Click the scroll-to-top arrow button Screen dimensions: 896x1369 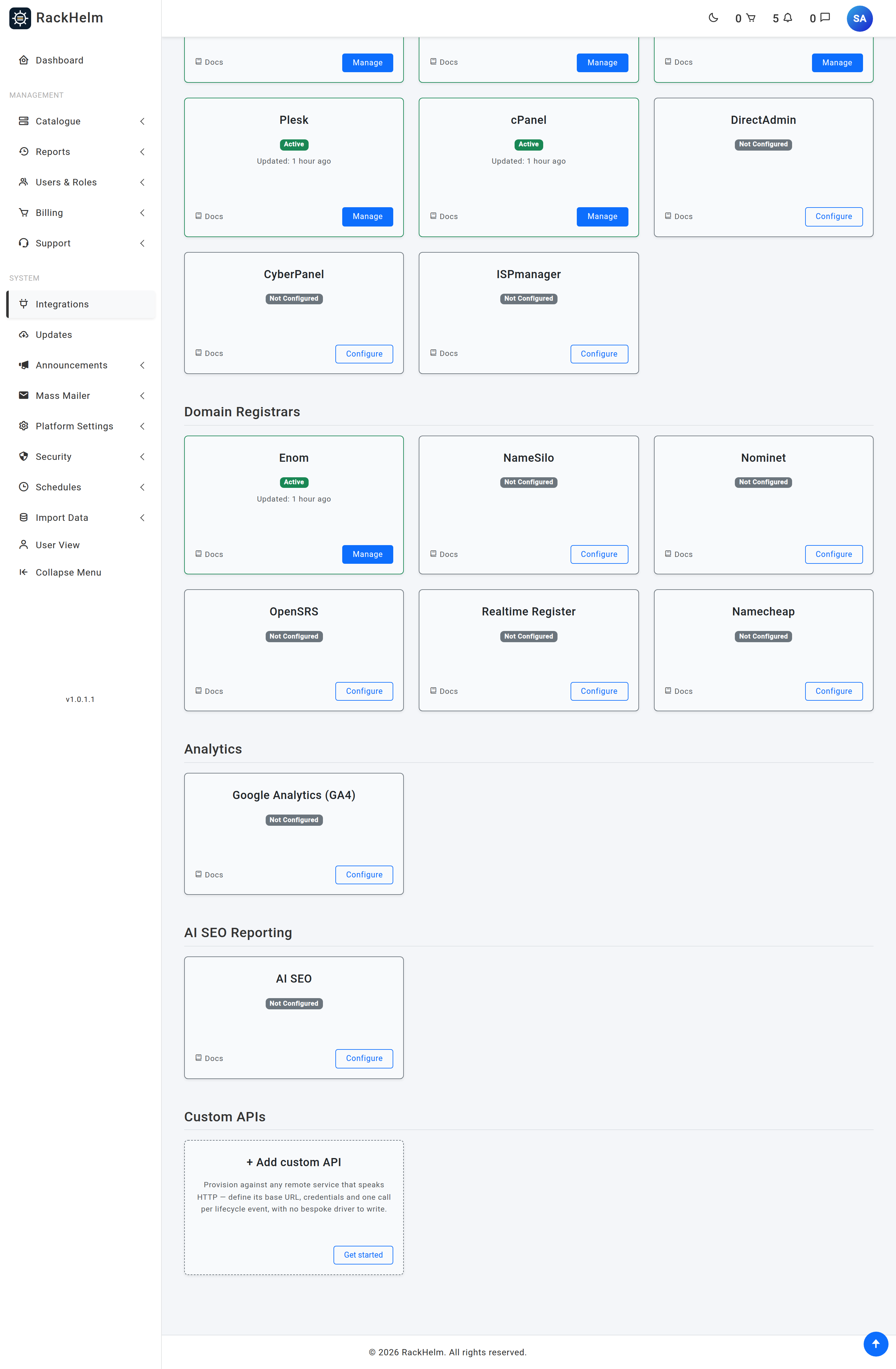pyautogui.click(x=875, y=1344)
